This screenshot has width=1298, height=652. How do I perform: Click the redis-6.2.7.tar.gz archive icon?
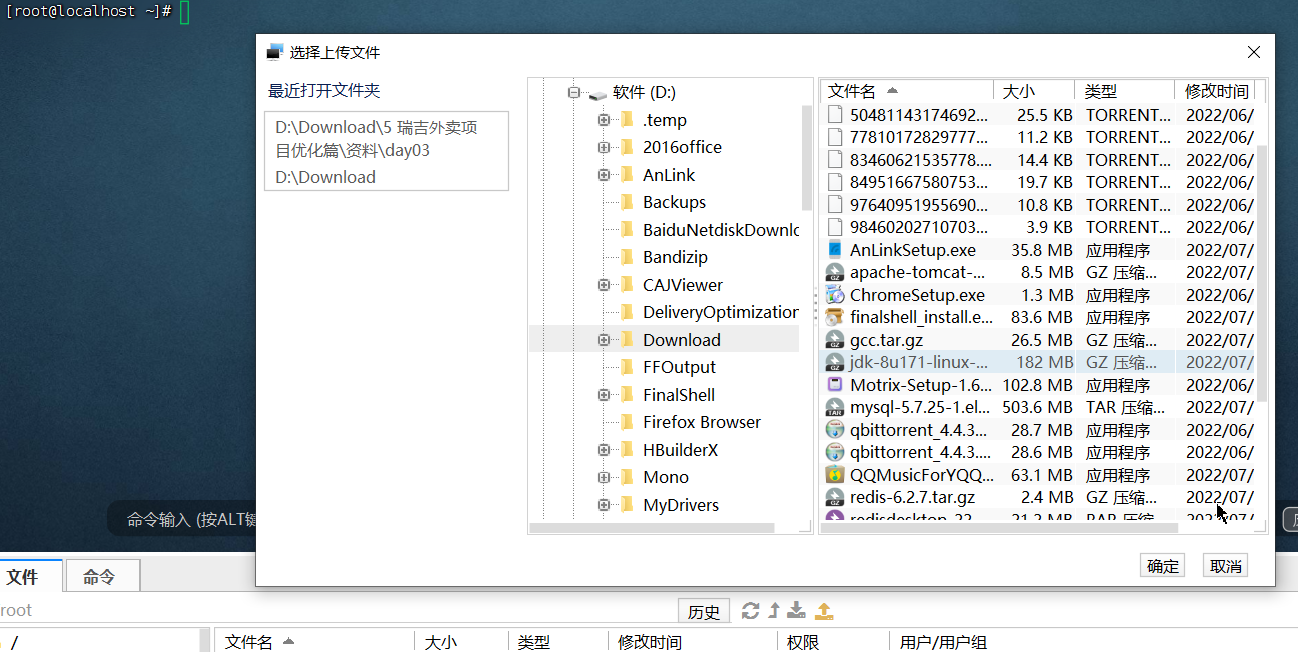pos(835,497)
